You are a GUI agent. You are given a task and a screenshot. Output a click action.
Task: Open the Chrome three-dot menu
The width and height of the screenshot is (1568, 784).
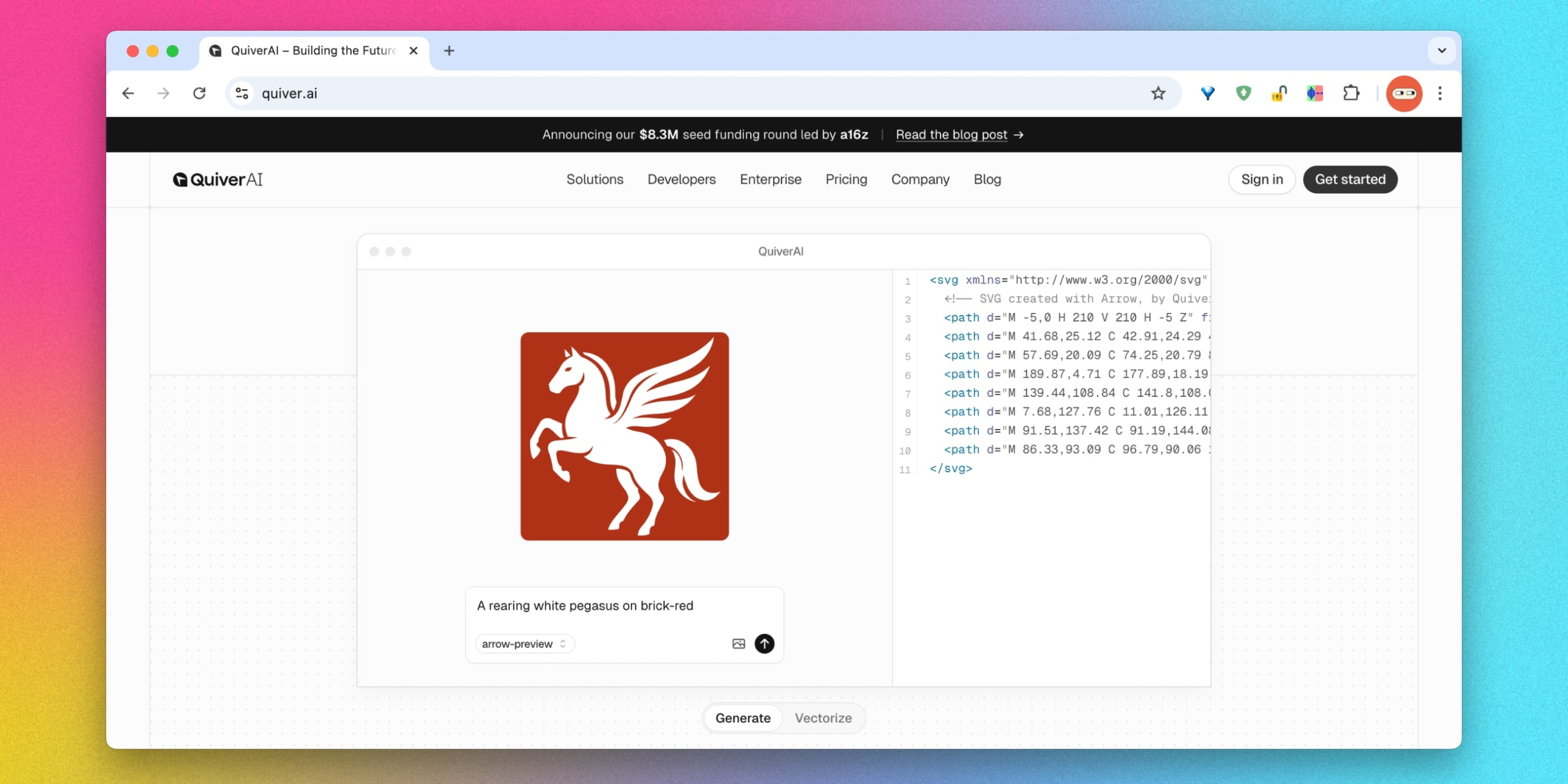pyautogui.click(x=1440, y=94)
